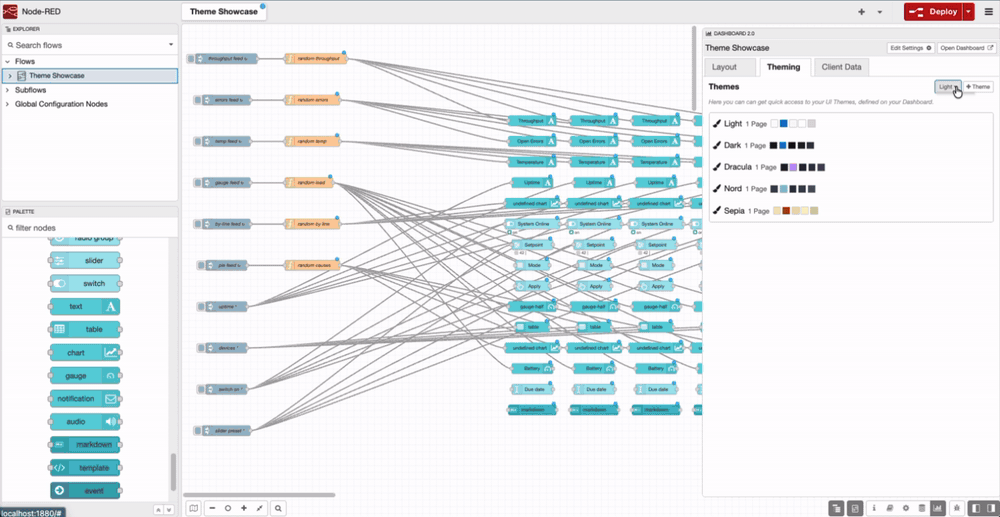The height and width of the screenshot is (517, 1000).
Task: Click the Edit Settings button
Action: 911,48
